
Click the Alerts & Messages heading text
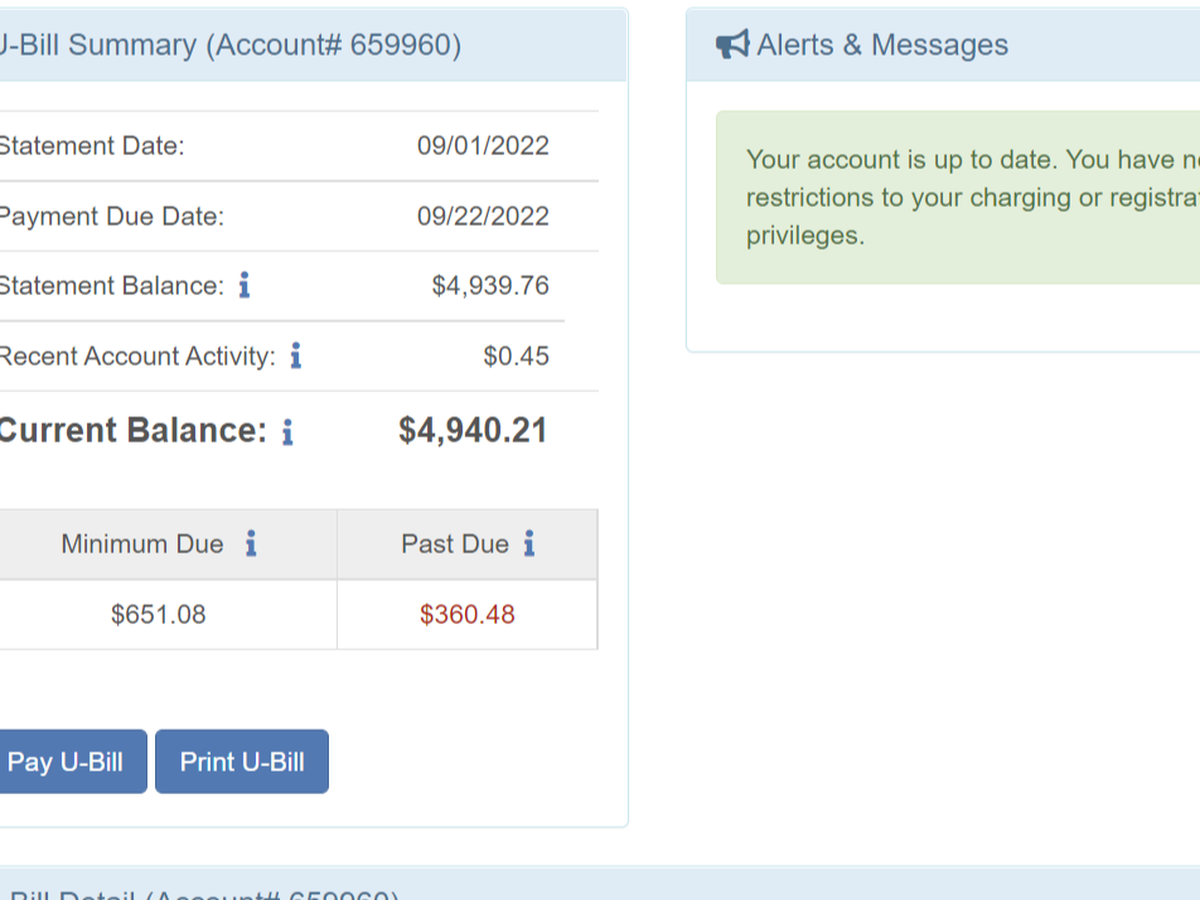pyautogui.click(x=882, y=45)
